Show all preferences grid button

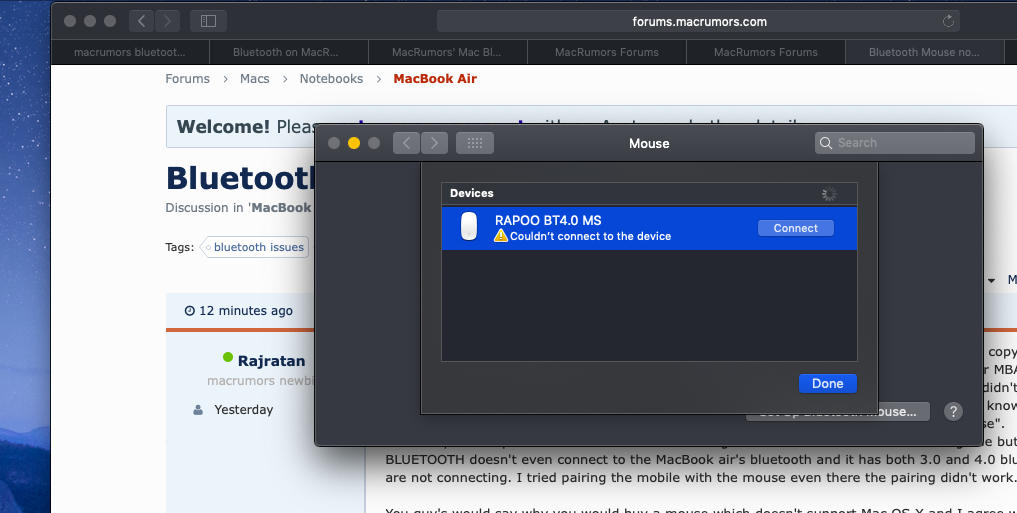pyautogui.click(x=475, y=143)
